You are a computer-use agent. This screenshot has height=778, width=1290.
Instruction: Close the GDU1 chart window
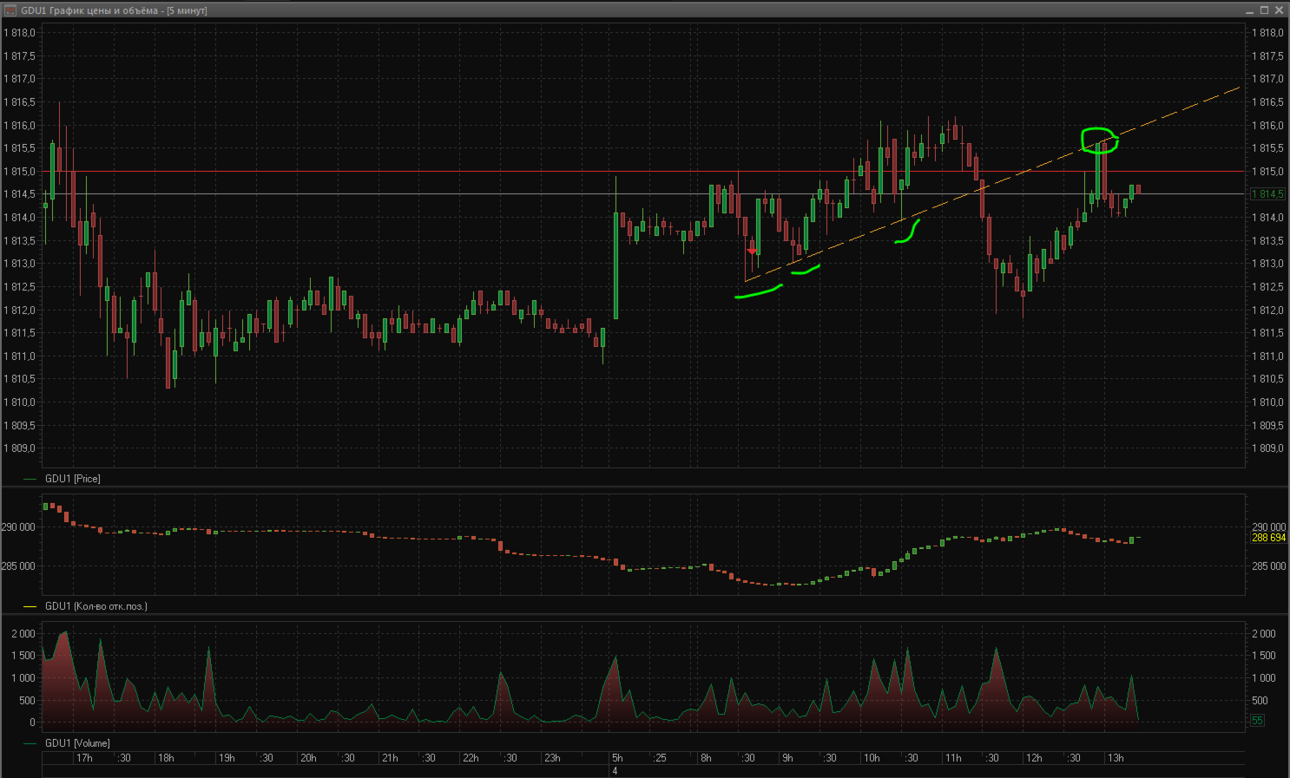pos(1278,10)
